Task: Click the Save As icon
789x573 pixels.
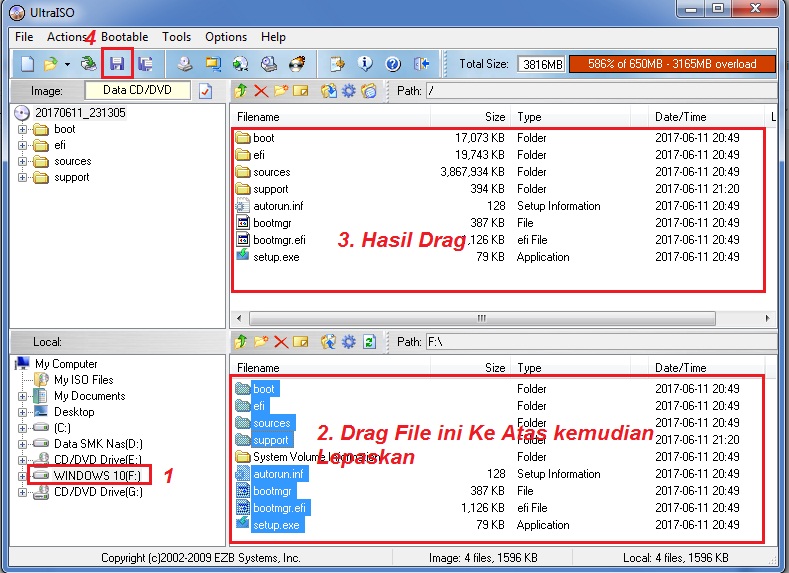Action: [145, 64]
